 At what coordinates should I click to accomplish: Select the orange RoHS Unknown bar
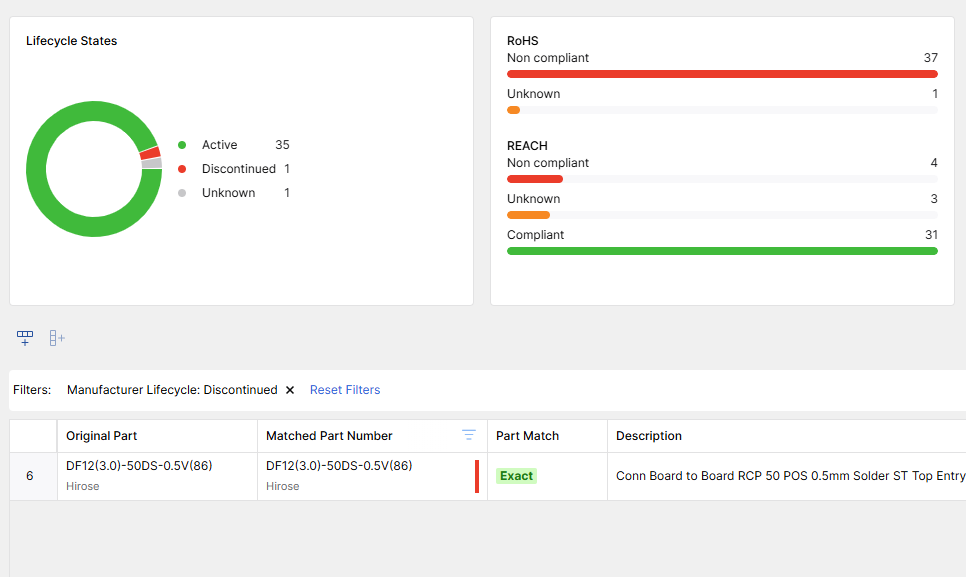click(514, 110)
